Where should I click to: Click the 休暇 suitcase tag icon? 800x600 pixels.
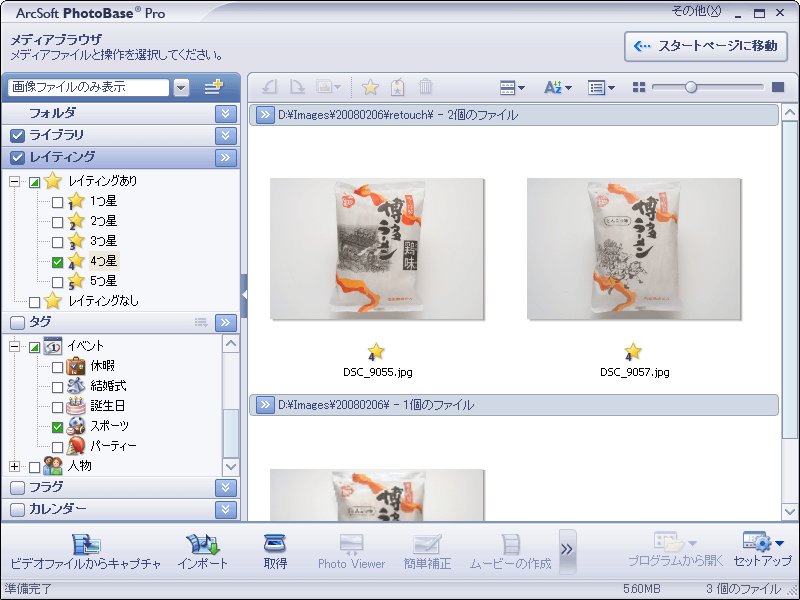(76, 366)
